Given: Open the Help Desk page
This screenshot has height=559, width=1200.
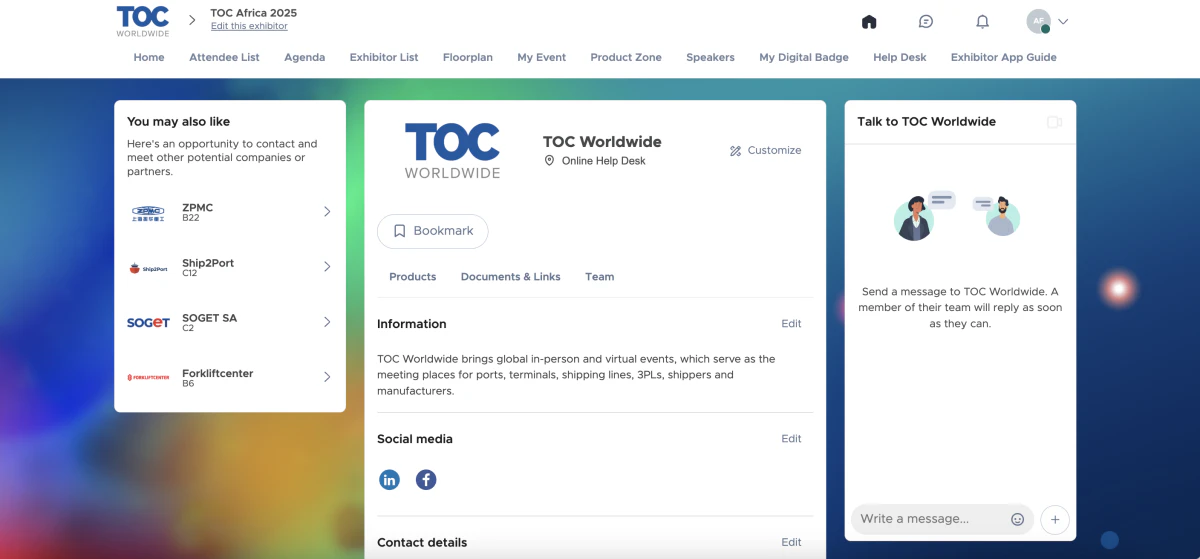Looking at the screenshot, I should point(900,58).
